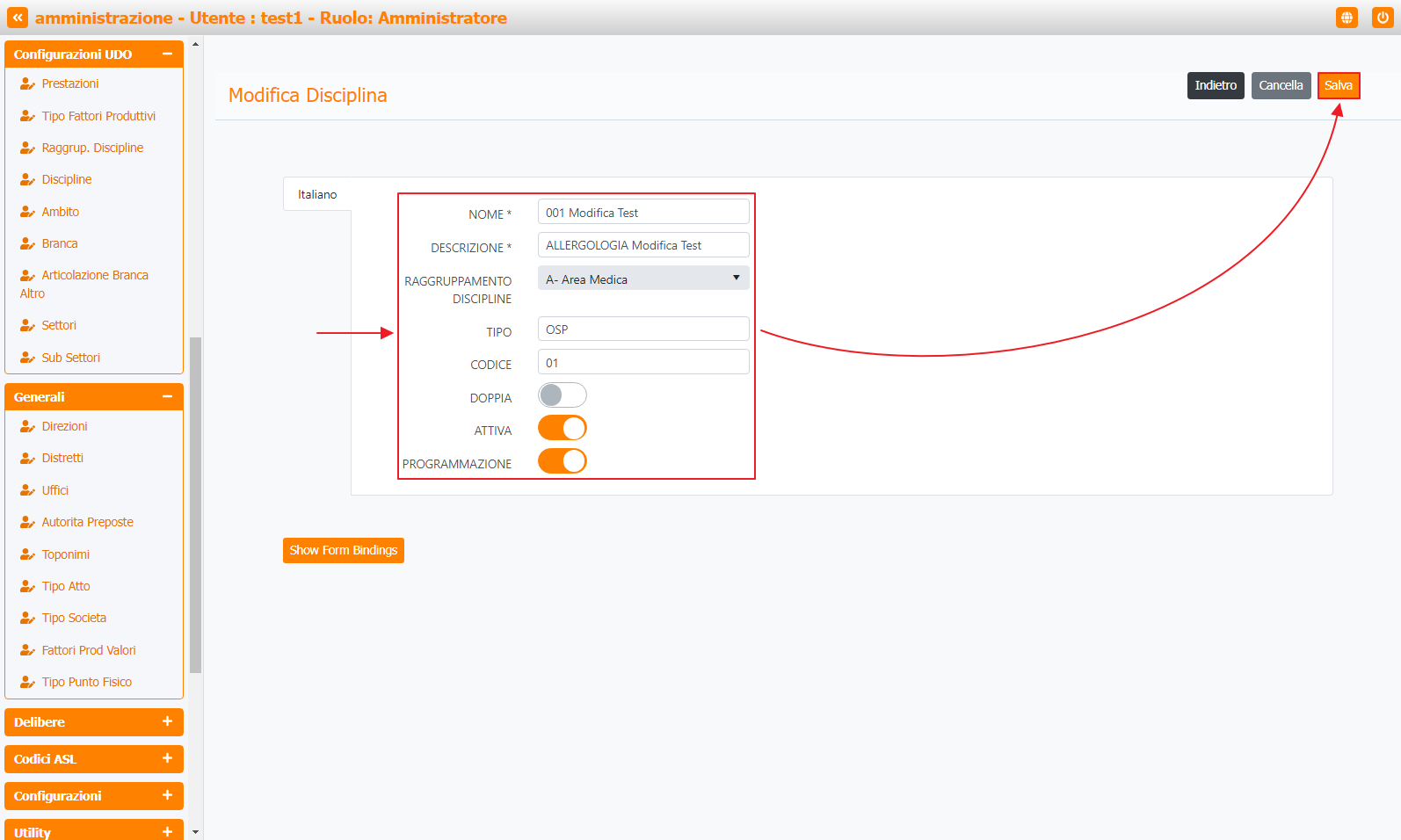Click the power logout icon
The height and width of the screenshot is (840, 1401).
point(1382,18)
